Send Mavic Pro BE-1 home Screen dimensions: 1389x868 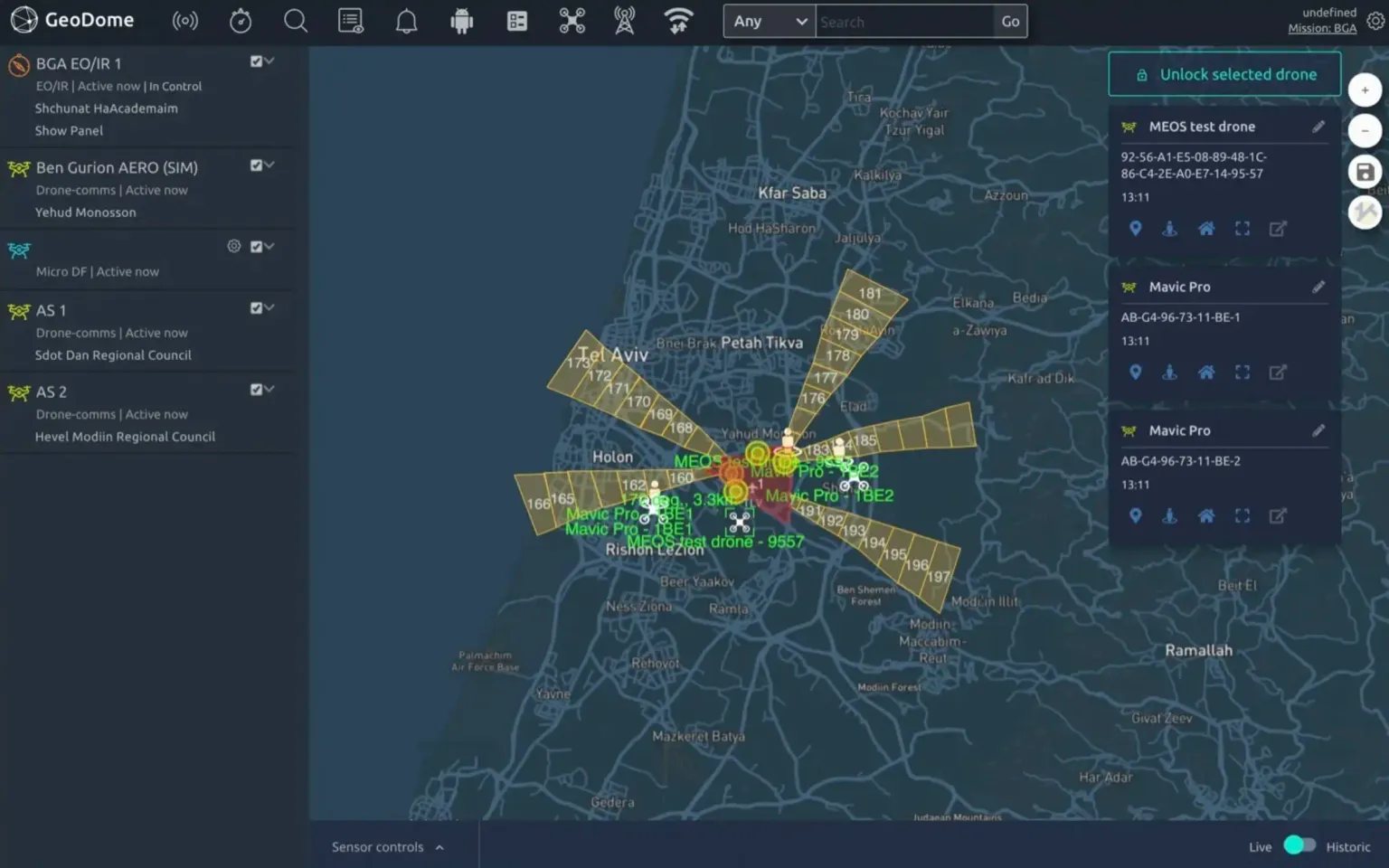[1206, 373]
